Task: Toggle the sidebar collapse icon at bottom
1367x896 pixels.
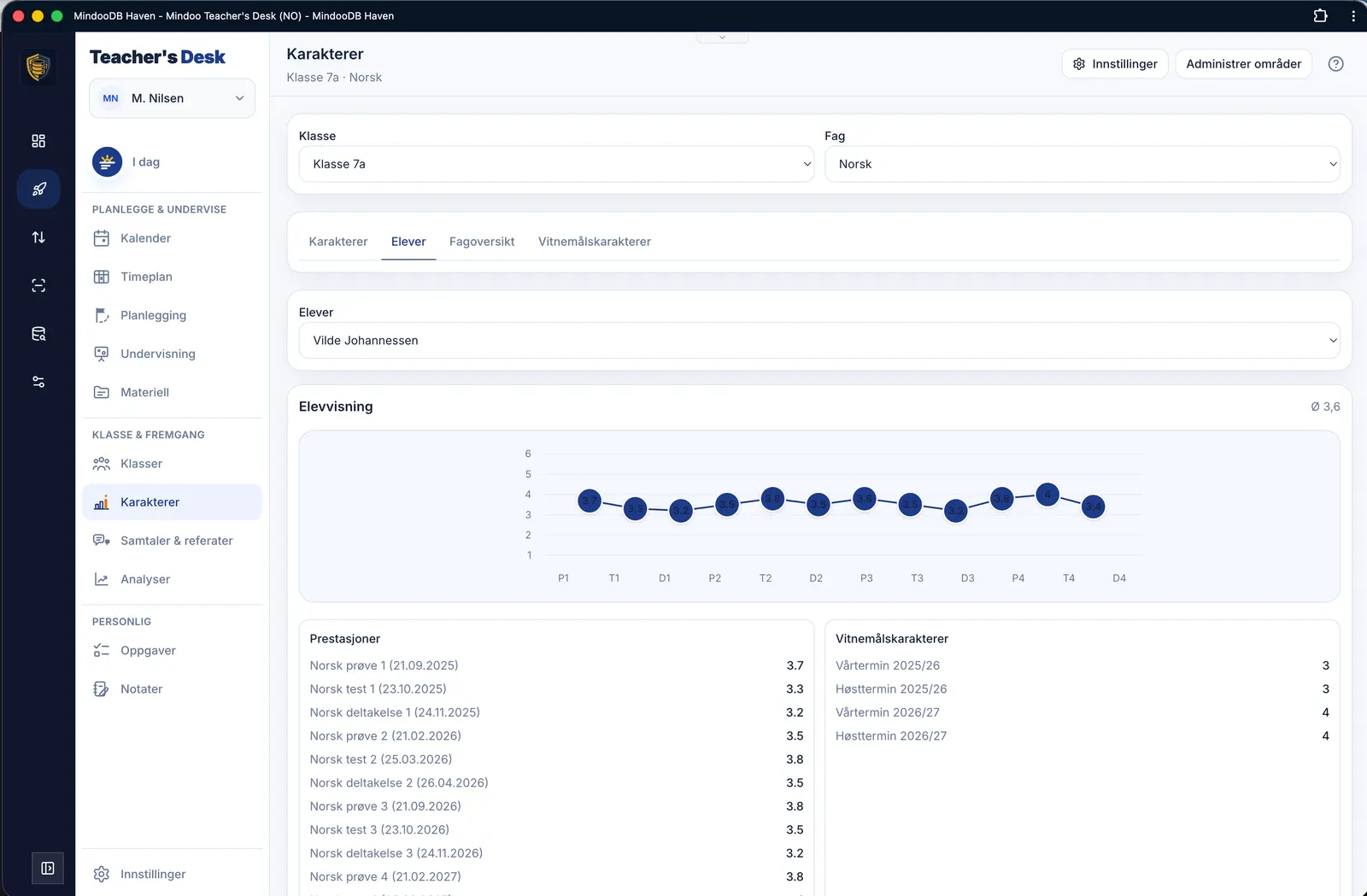Action: (48, 868)
